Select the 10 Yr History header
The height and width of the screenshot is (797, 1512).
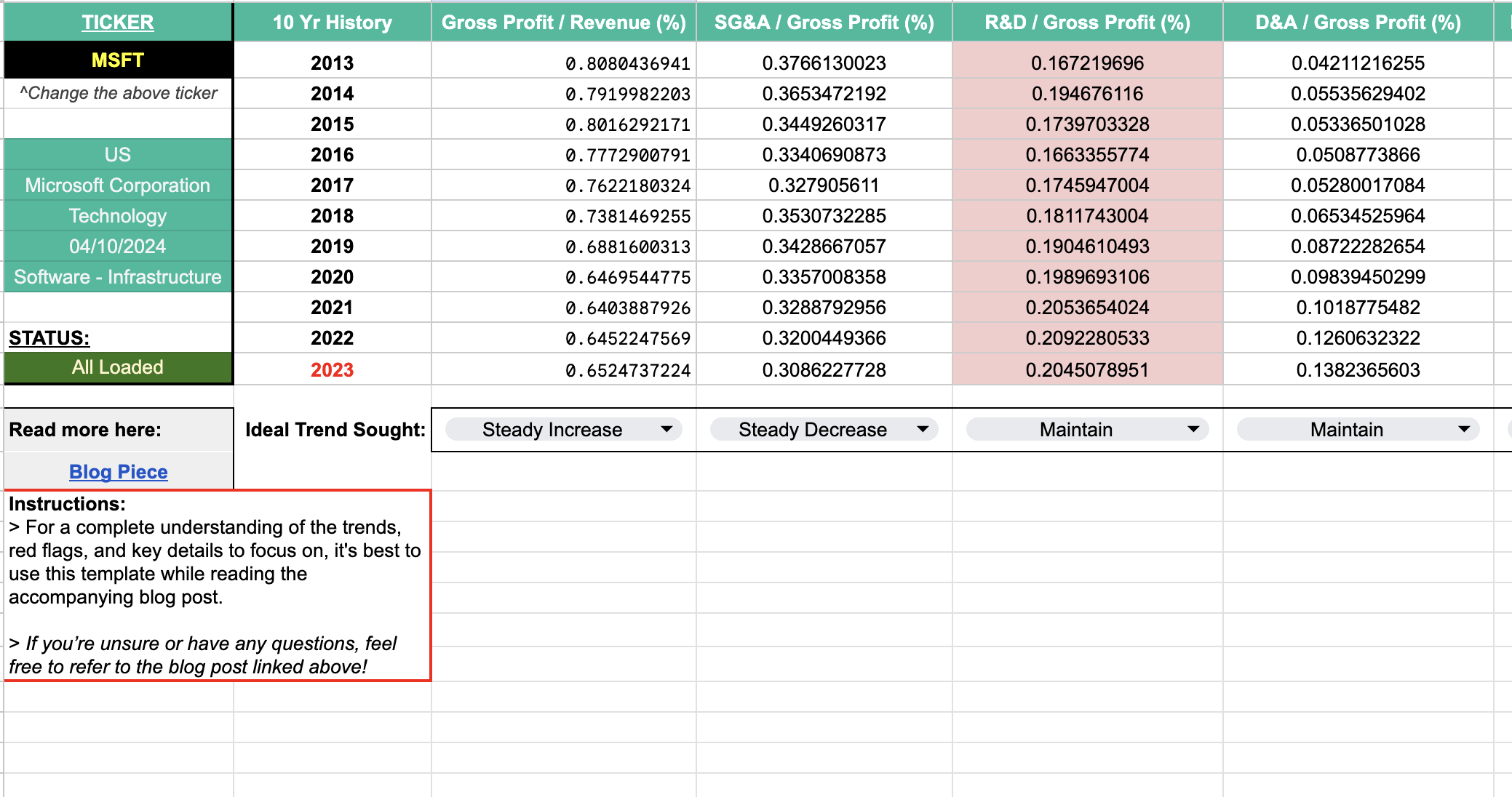[x=333, y=23]
